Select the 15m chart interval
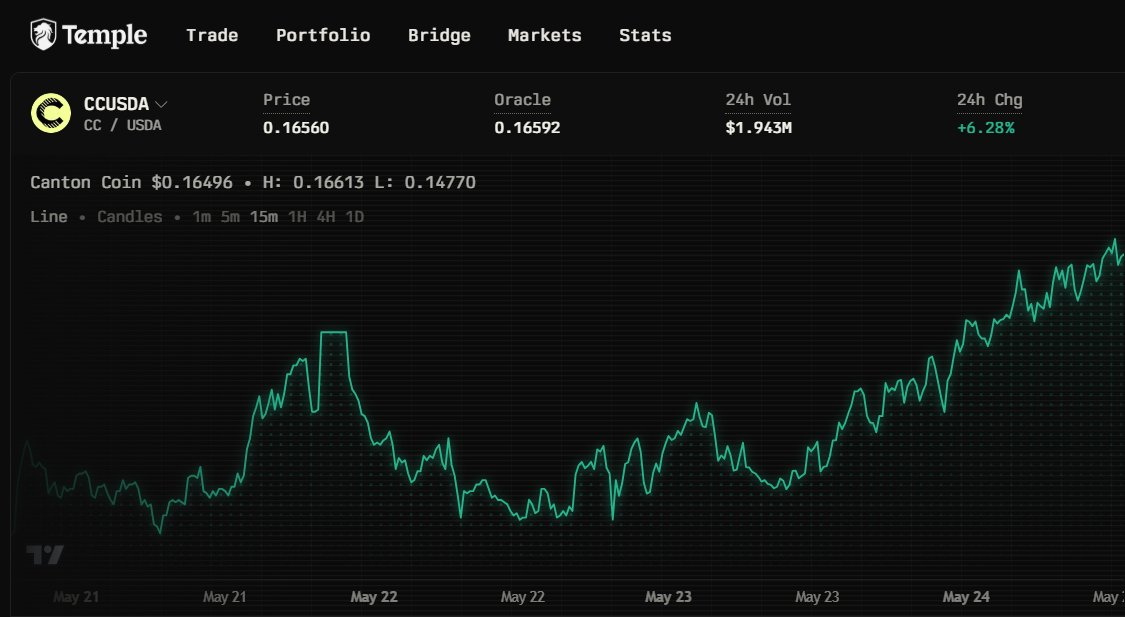This screenshot has width=1125, height=617. pyautogui.click(x=263, y=217)
